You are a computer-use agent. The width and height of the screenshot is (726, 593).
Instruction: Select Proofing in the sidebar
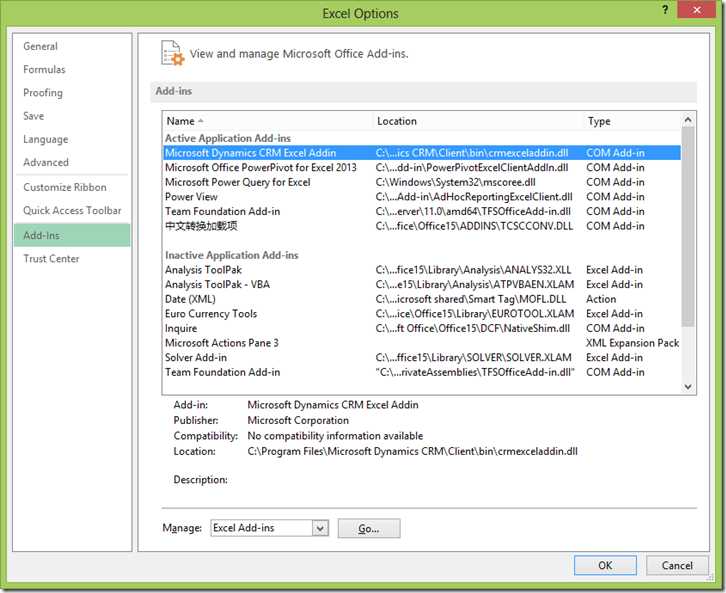coord(72,93)
